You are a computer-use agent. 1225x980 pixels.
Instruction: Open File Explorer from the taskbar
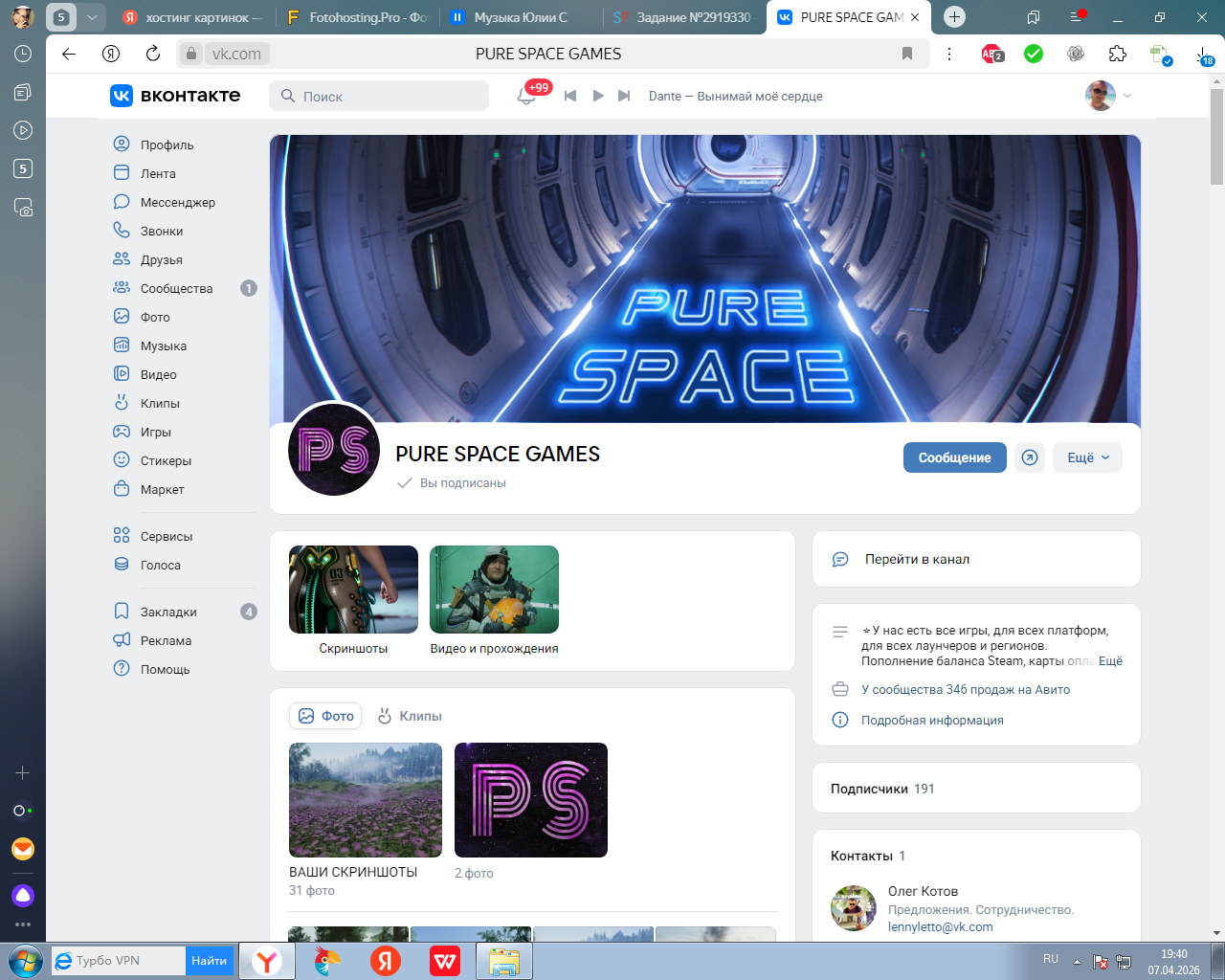tap(504, 961)
